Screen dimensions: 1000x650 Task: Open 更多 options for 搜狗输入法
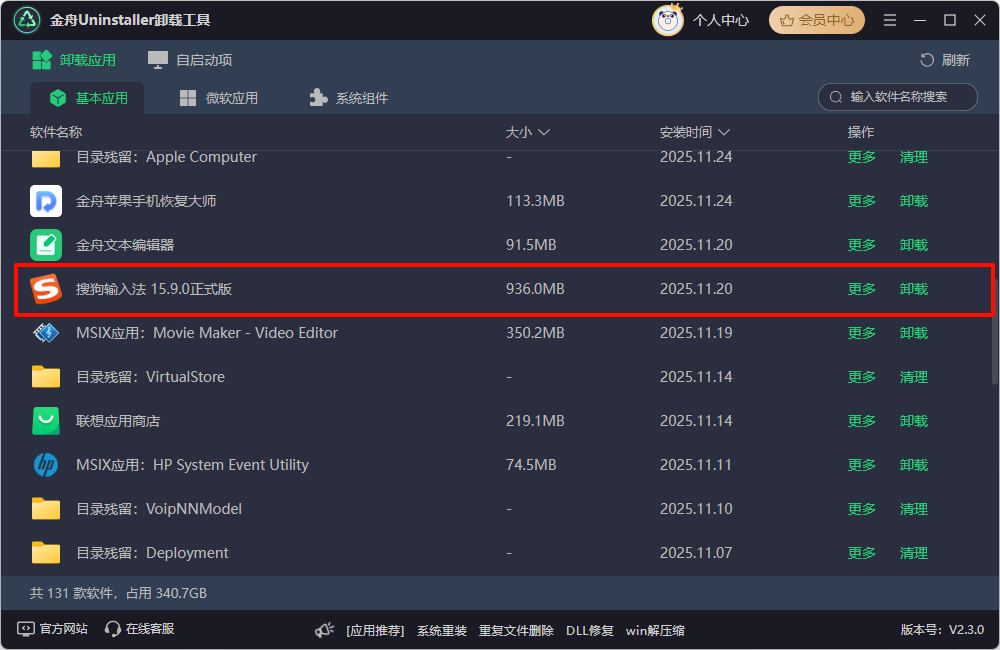pos(861,288)
